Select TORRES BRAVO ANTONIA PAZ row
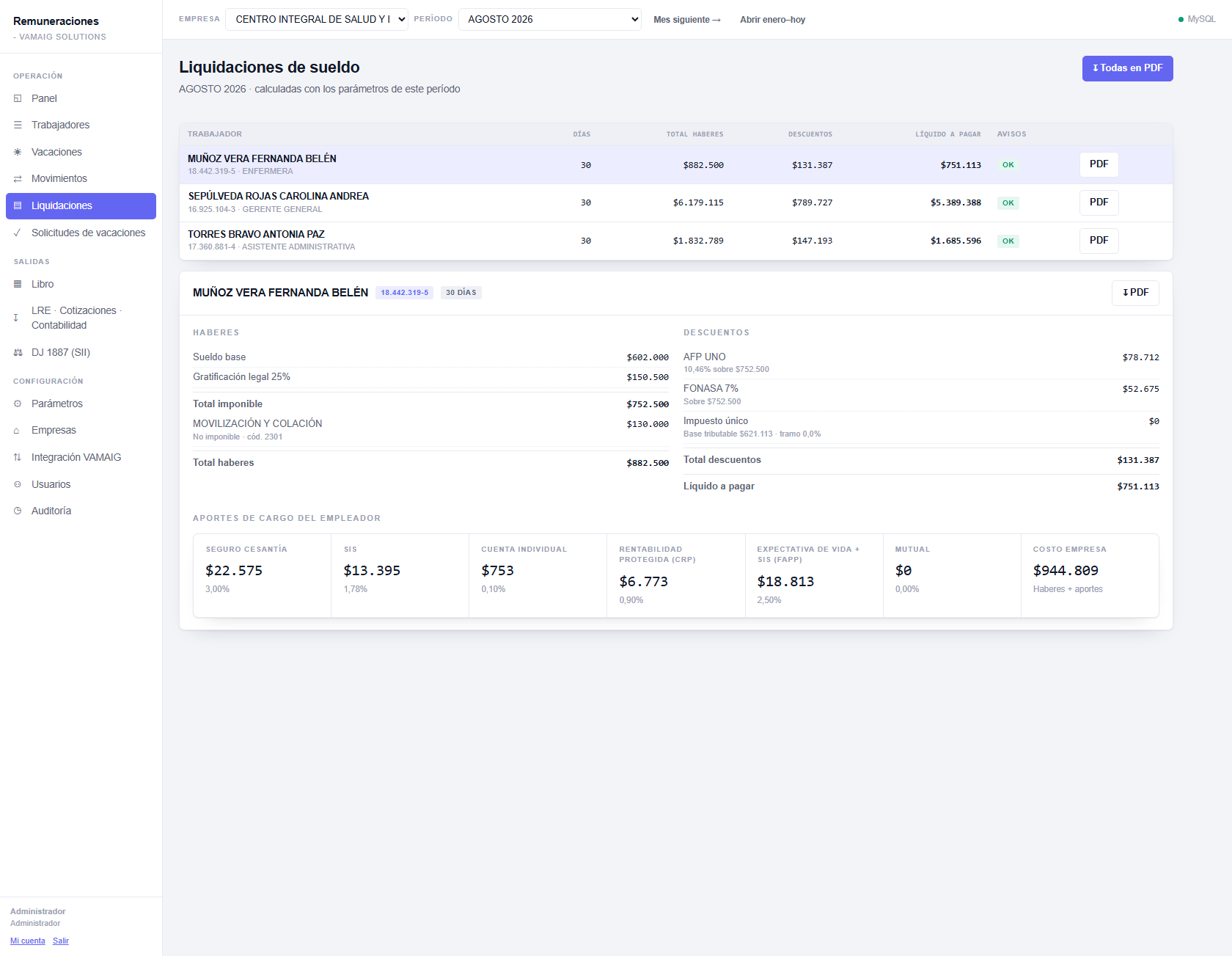1232x956 pixels. click(675, 241)
